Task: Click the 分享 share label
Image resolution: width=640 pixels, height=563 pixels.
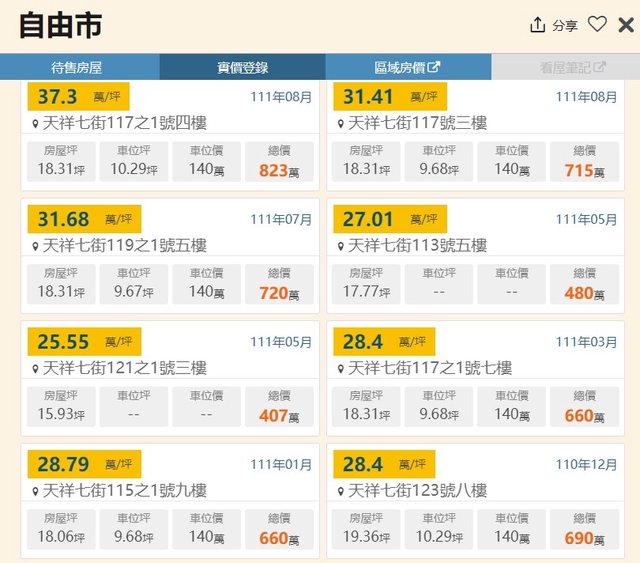Action: coord(565,26)
